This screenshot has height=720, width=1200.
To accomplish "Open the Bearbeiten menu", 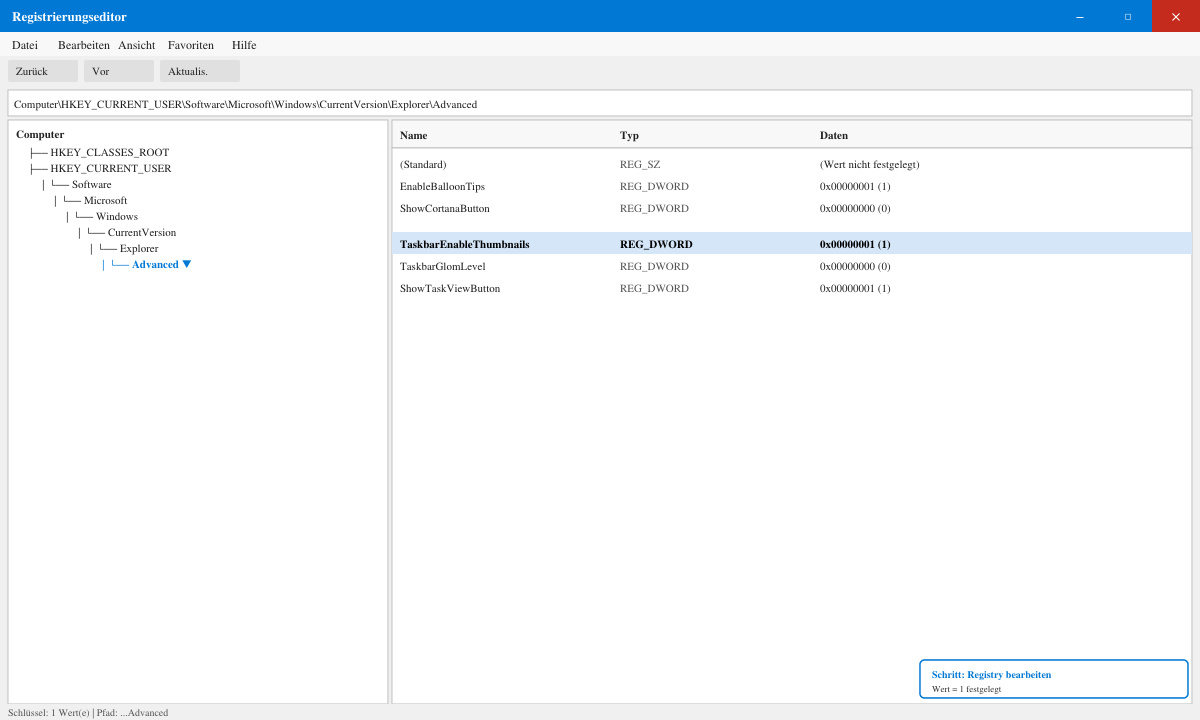I will (84, 45).
